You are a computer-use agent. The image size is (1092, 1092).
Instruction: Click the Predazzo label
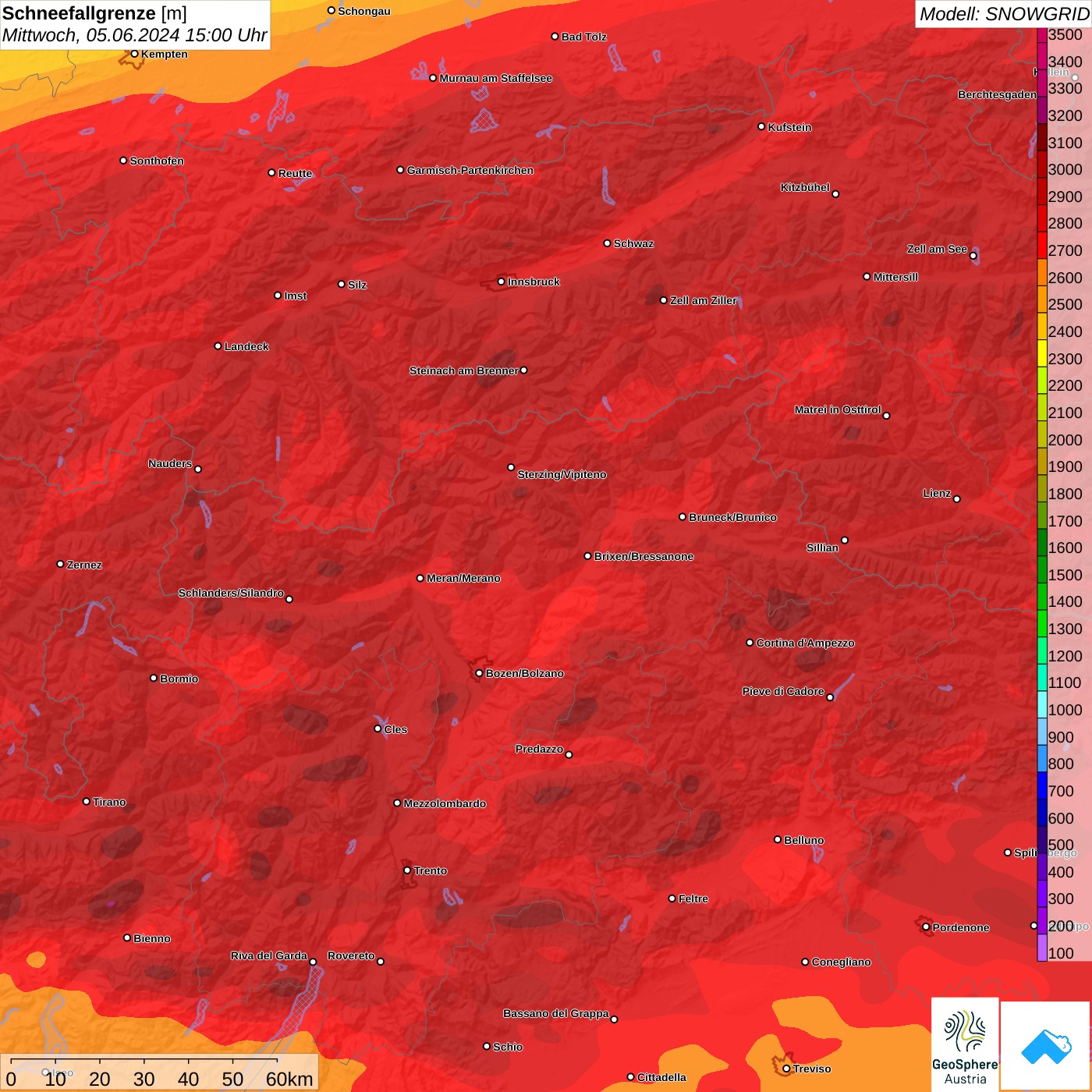tap(539, 749)
